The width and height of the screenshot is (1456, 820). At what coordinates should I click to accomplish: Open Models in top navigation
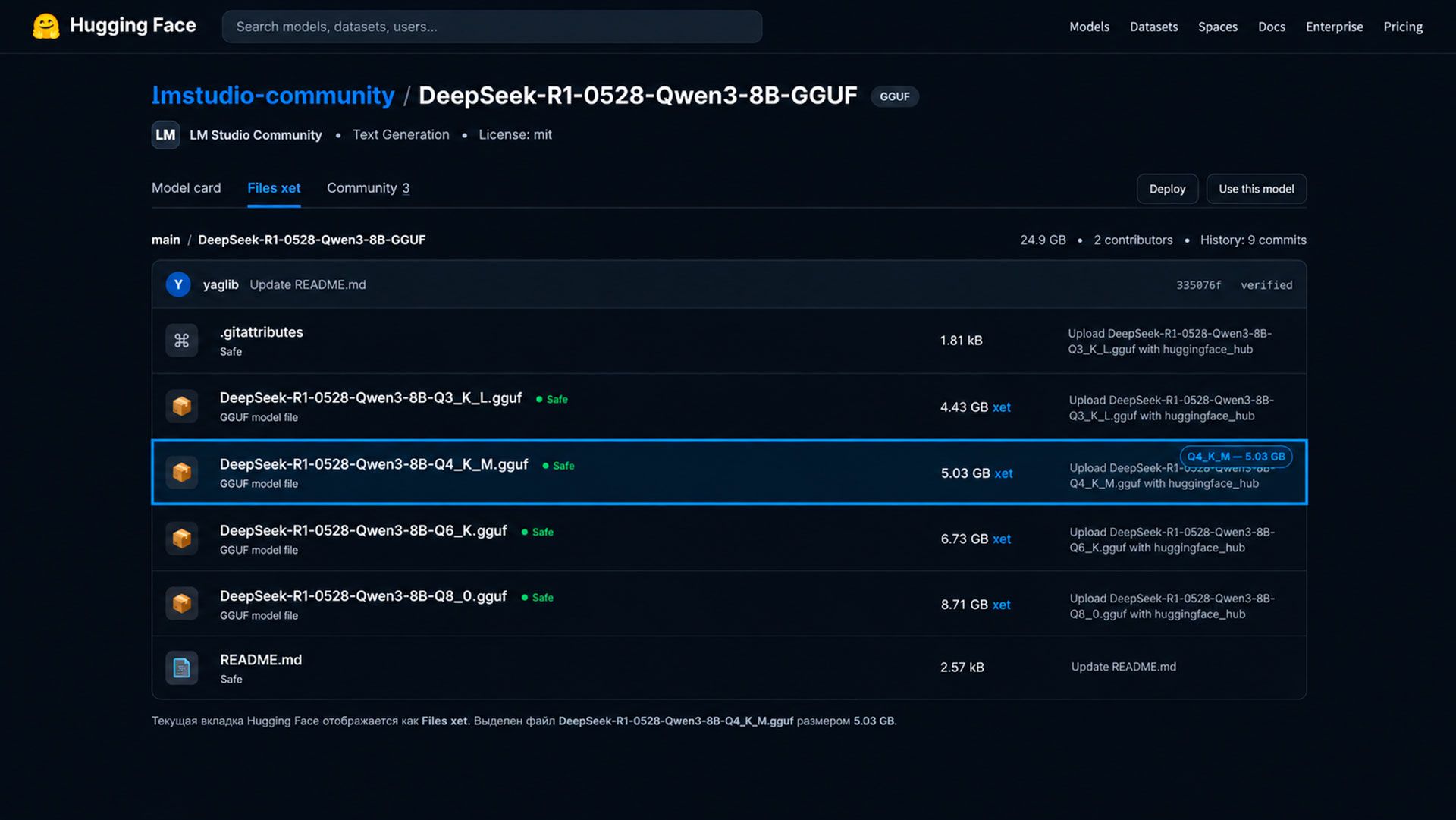(x=1089, y=27)
